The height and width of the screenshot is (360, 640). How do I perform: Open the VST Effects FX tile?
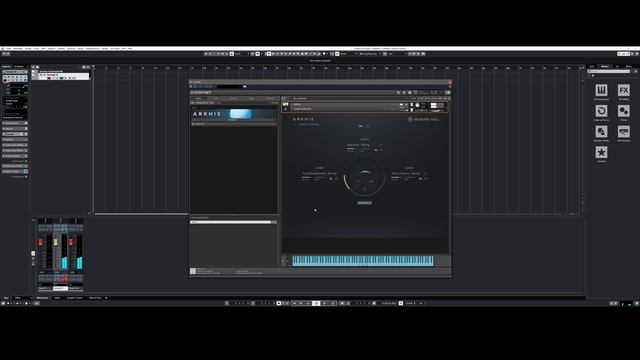point(623,91)
